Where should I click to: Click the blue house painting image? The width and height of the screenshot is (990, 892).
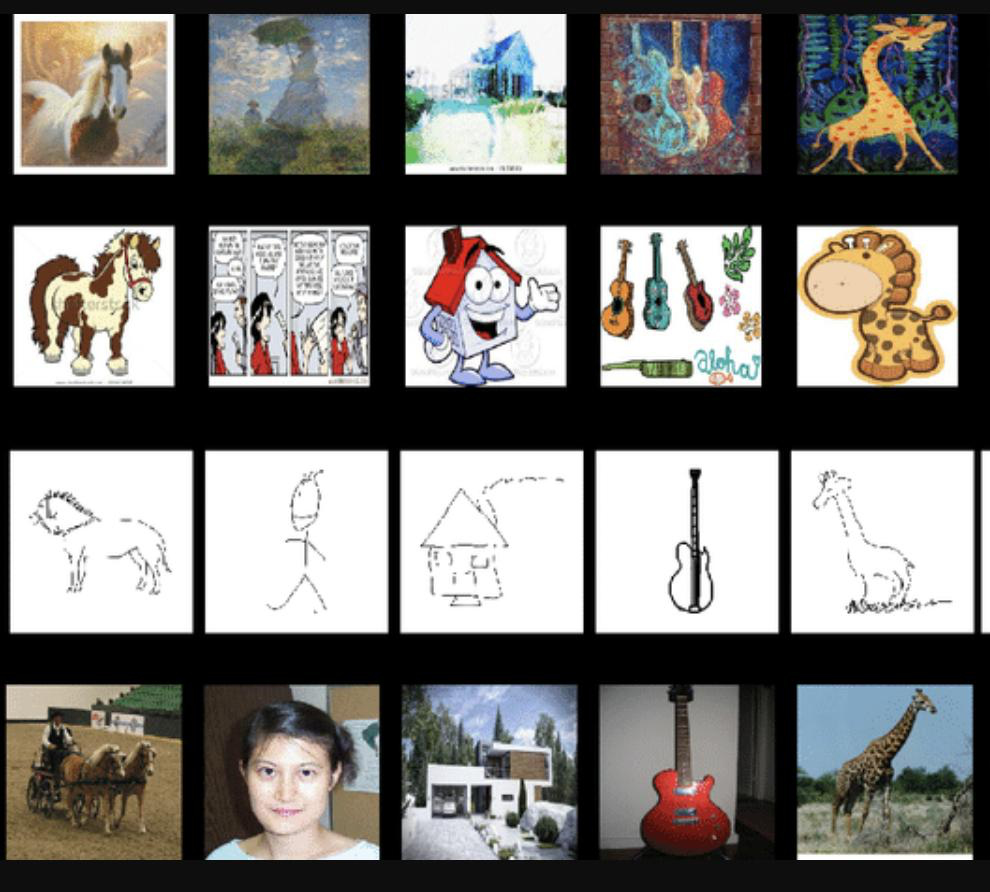(486, 94)
